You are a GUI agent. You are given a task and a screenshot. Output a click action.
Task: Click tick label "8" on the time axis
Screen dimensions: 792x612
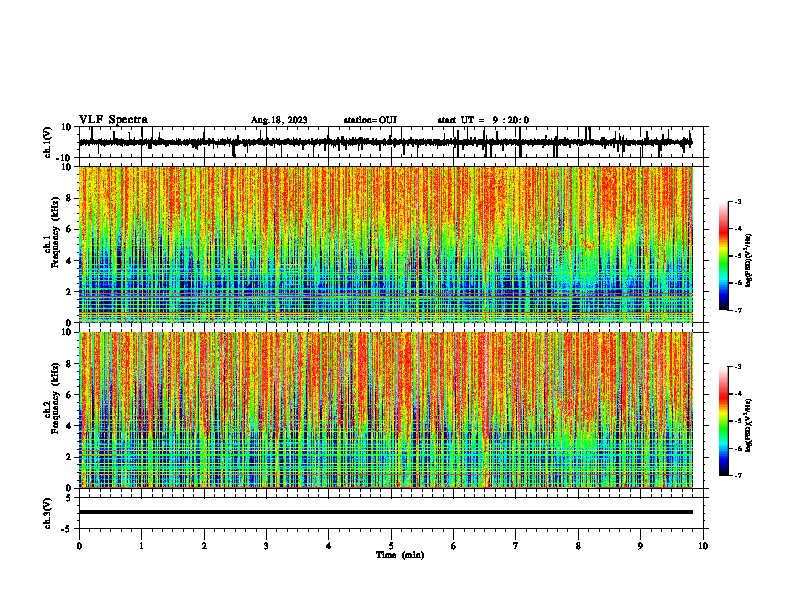coord(578,546)
